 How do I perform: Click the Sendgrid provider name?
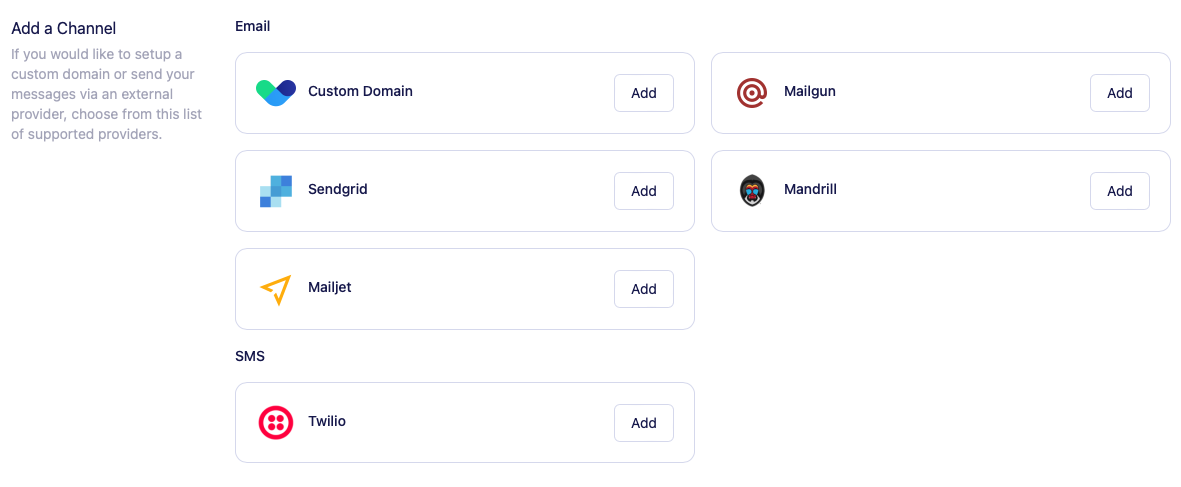coord(338,189)
